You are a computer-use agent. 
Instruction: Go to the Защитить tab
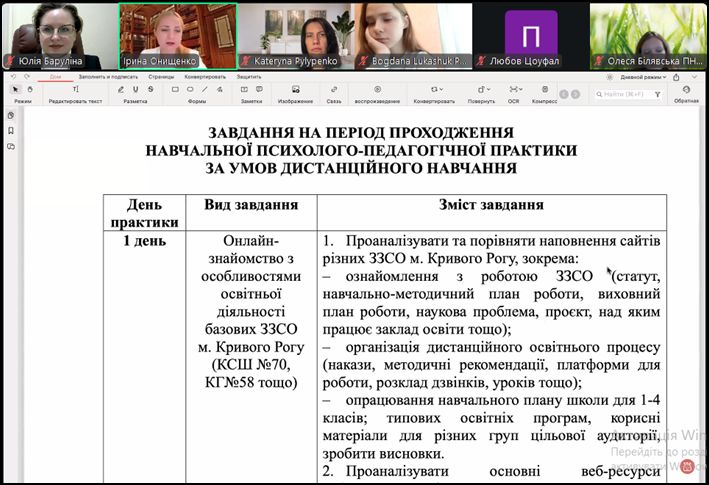point(249,76)
